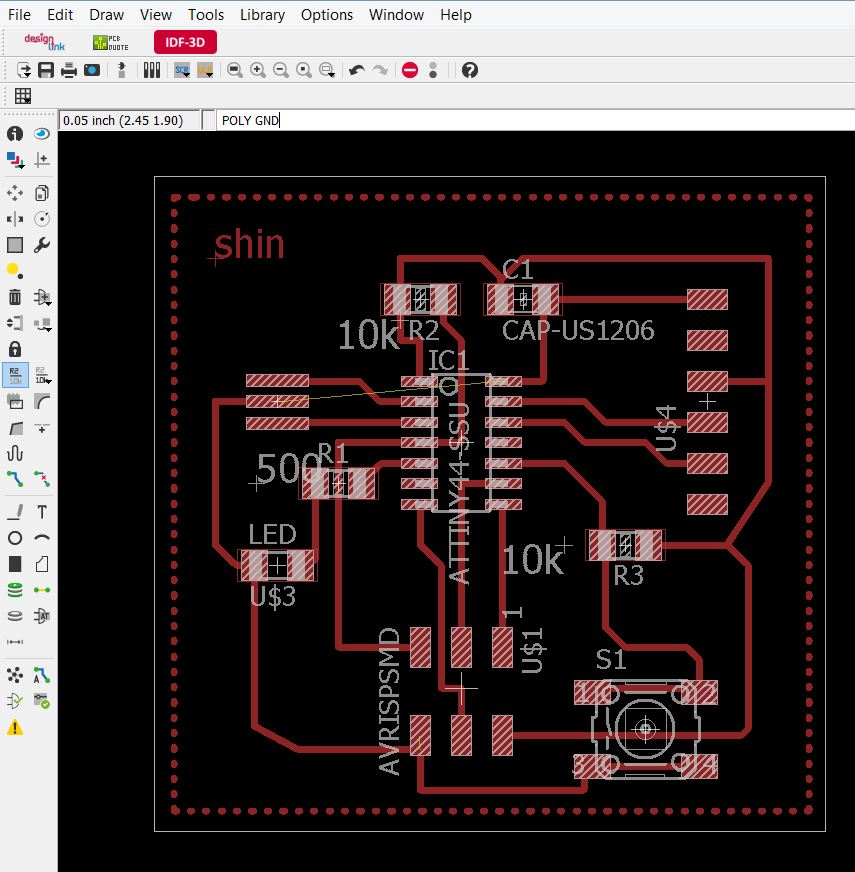Select the Route signal tool
The image size is (855, 872).
15,478
